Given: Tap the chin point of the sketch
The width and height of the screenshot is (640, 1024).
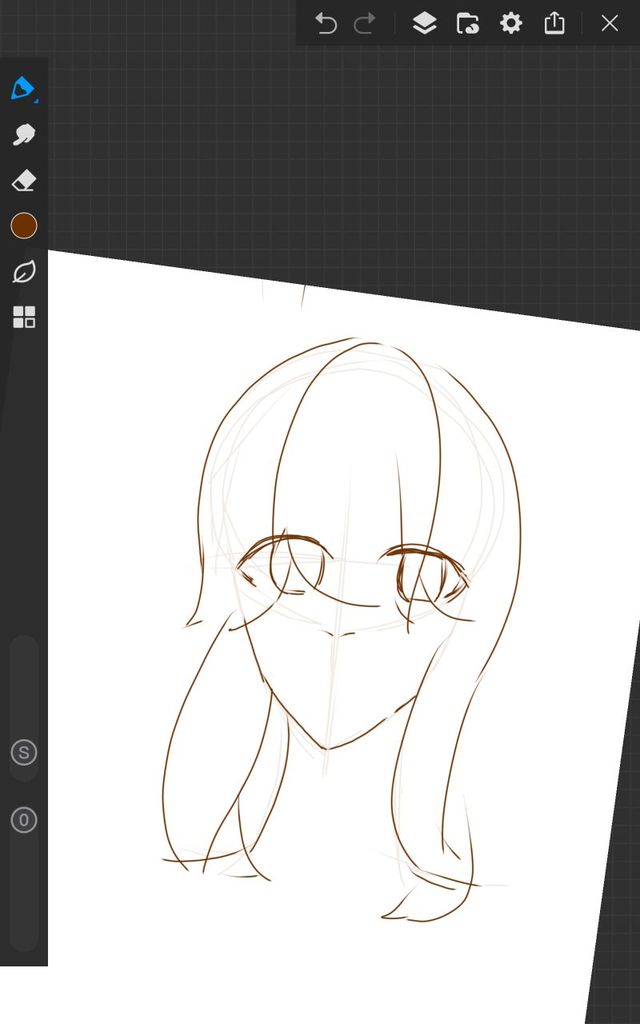Looking at the screenshot, I should click(324, 746).
